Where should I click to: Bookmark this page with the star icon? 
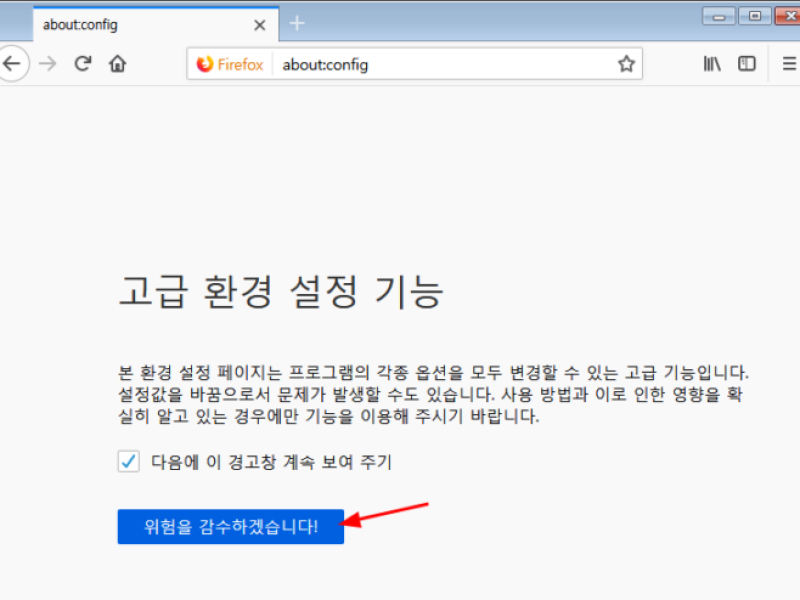(x=626, y=64)
